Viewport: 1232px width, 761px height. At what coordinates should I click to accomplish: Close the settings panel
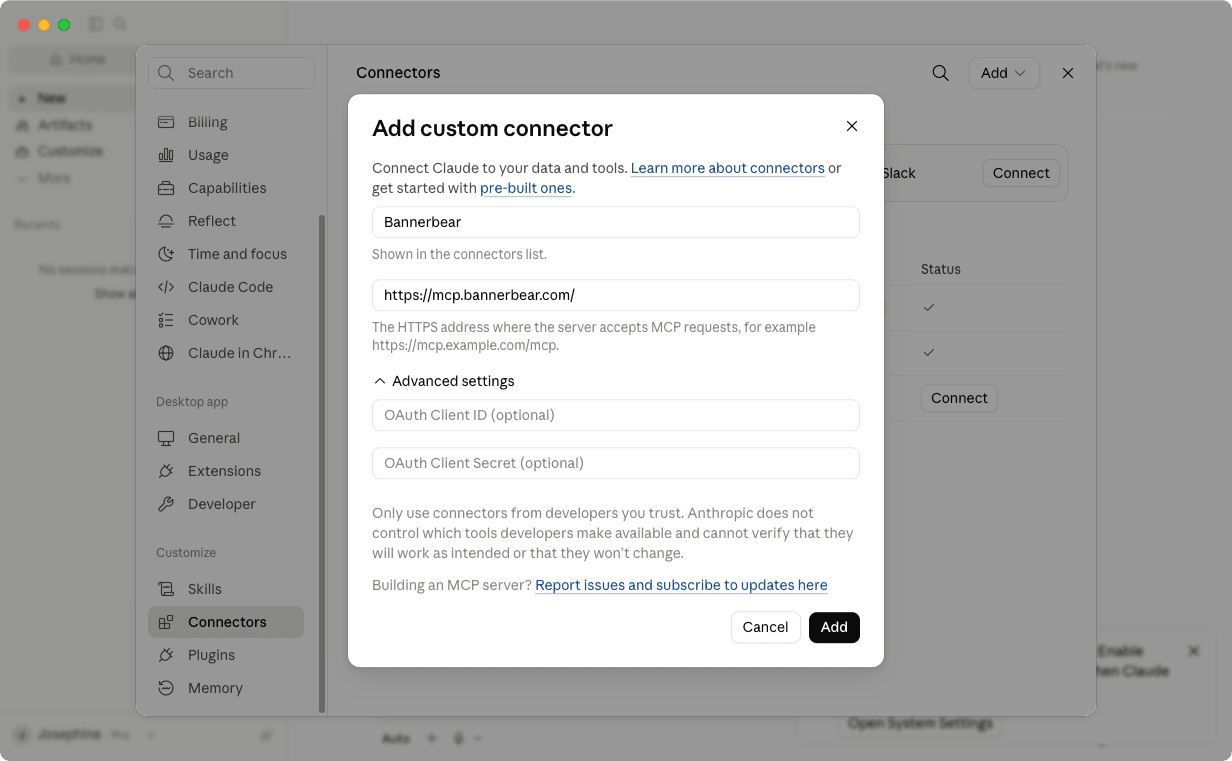1068,73
